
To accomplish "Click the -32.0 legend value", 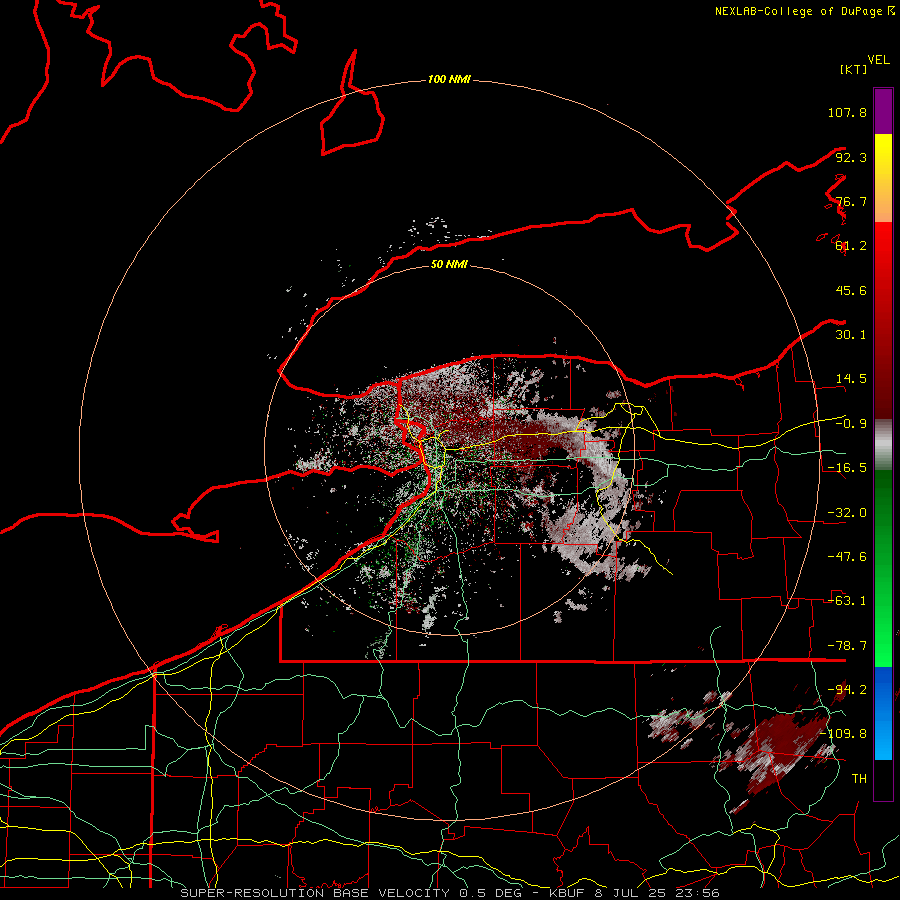I will tap(847, 513).
